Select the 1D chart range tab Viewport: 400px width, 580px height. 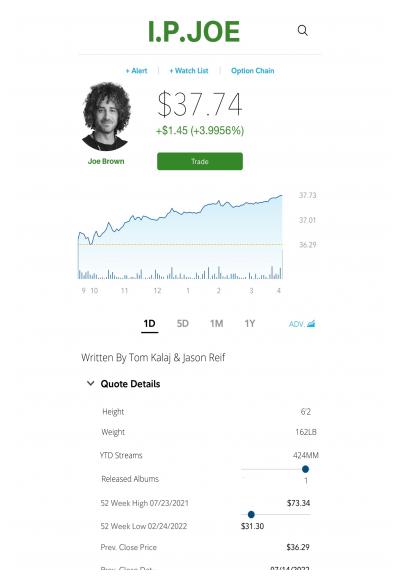click(149, 324)
